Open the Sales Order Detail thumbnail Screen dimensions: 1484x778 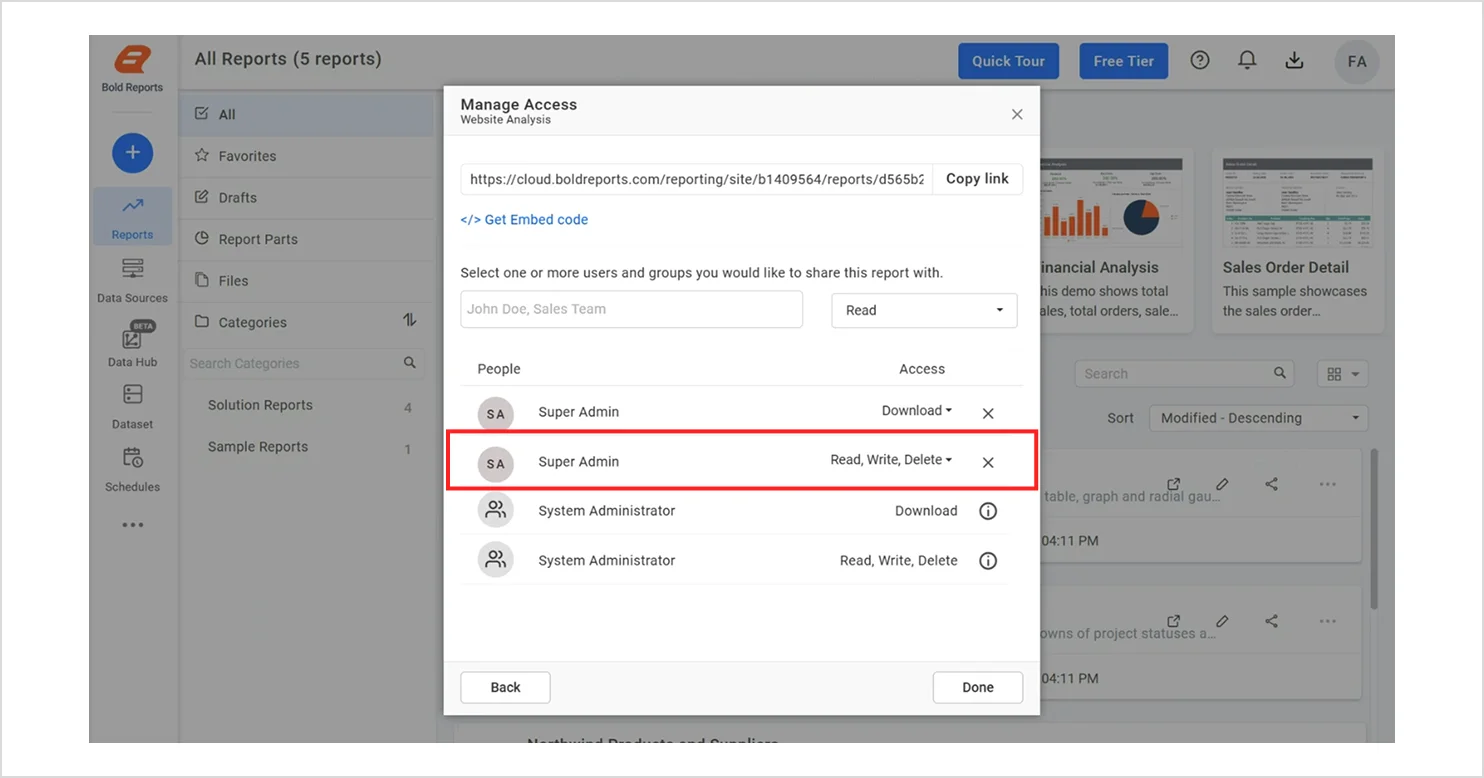(x=1298, y=204)
